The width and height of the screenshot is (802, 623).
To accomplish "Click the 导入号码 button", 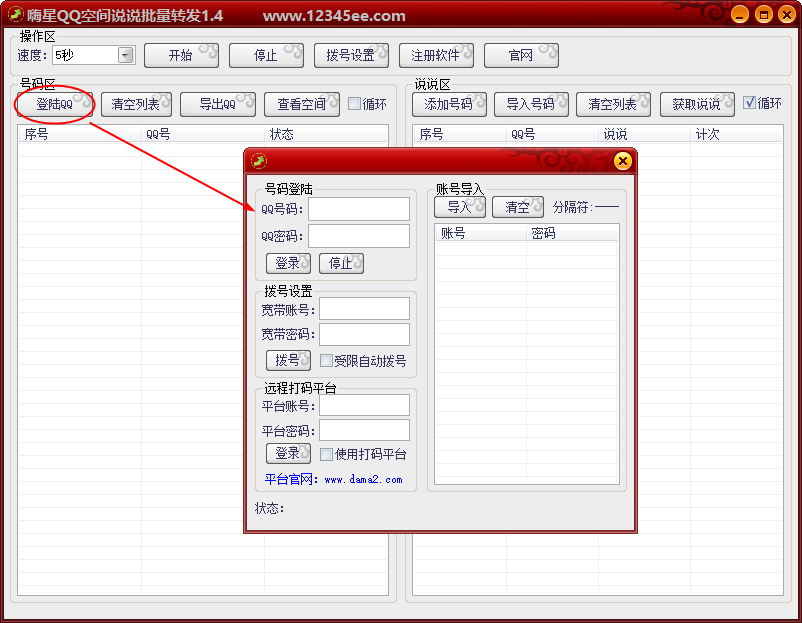I will (x=531, y=104).
